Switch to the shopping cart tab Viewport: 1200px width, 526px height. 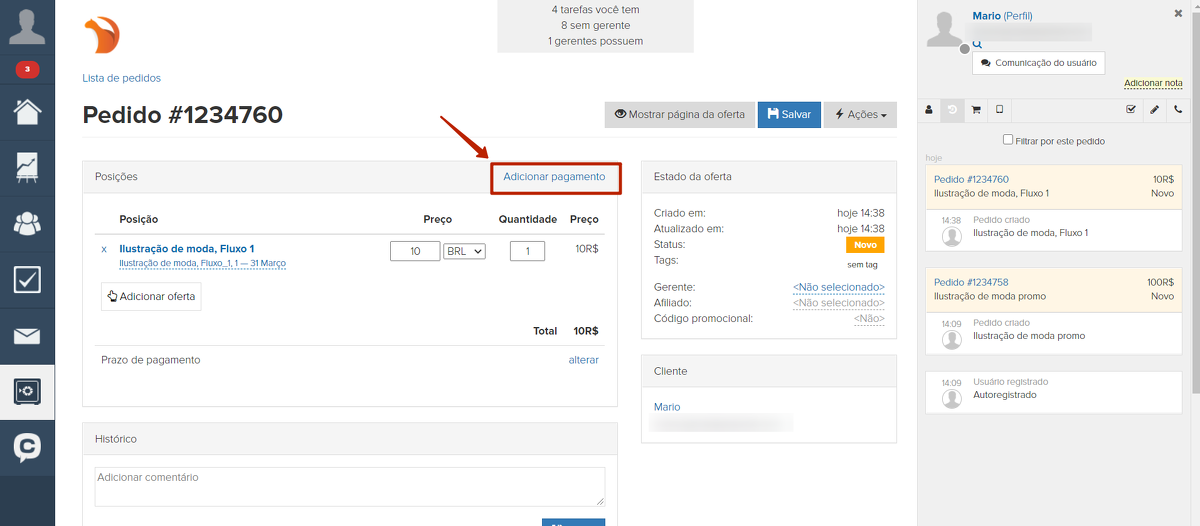976,109
